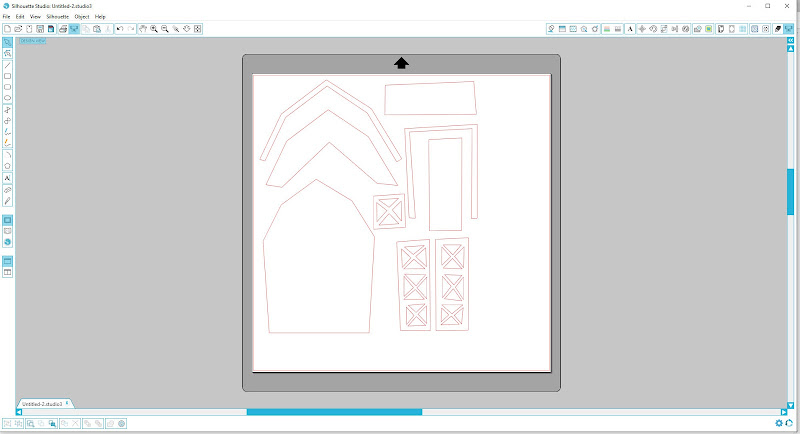Click the vertical scrollbar thumb at right
Viewport: 800px width, 434px height.
point(791,190)
